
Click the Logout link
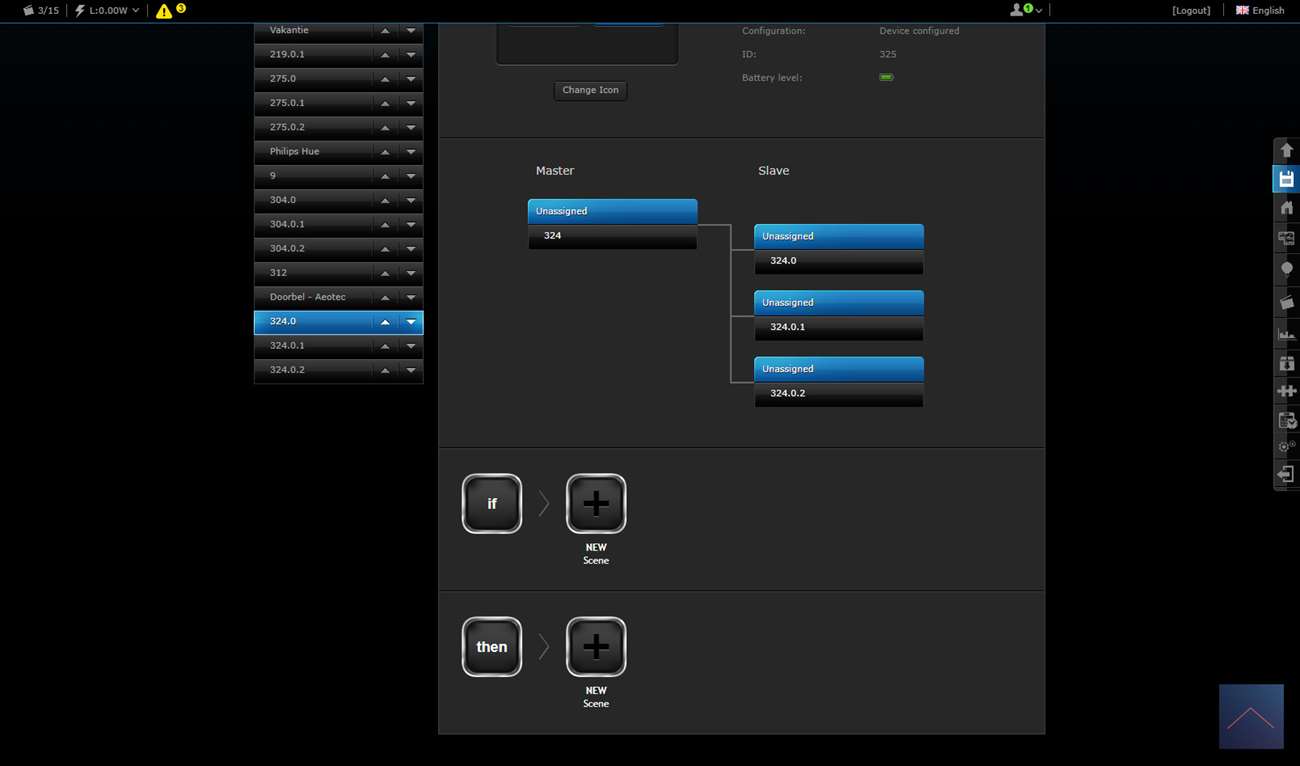click(x=1191, y=11)
